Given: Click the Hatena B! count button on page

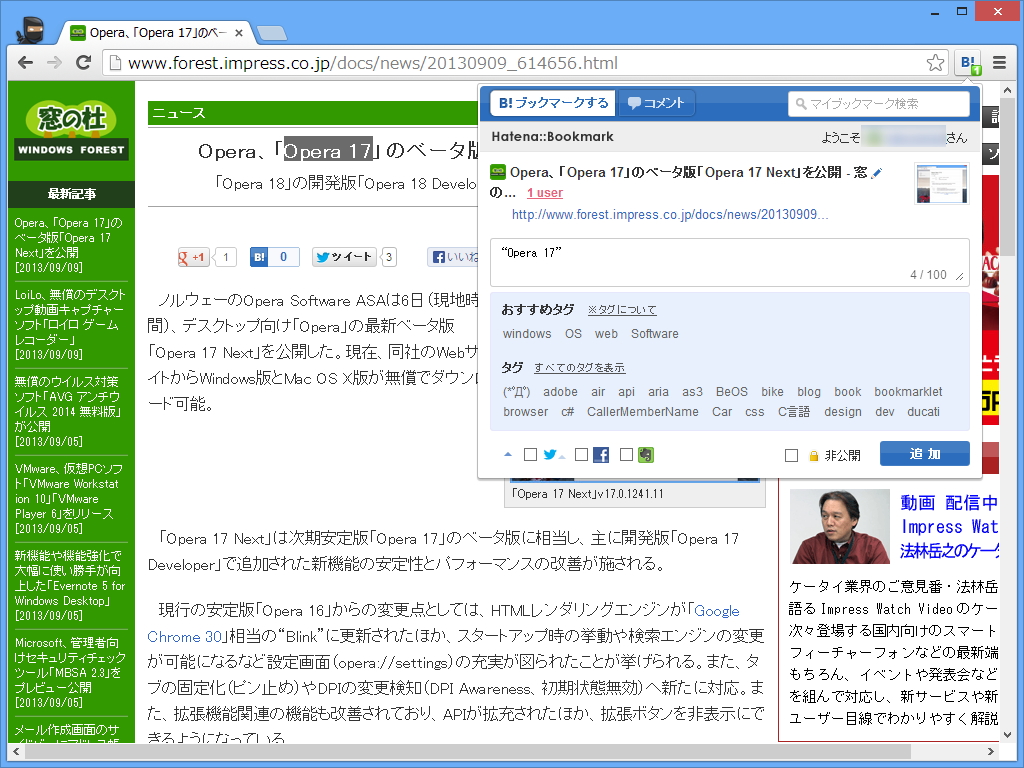Looking at the screenshot, I should coord(274,257).
